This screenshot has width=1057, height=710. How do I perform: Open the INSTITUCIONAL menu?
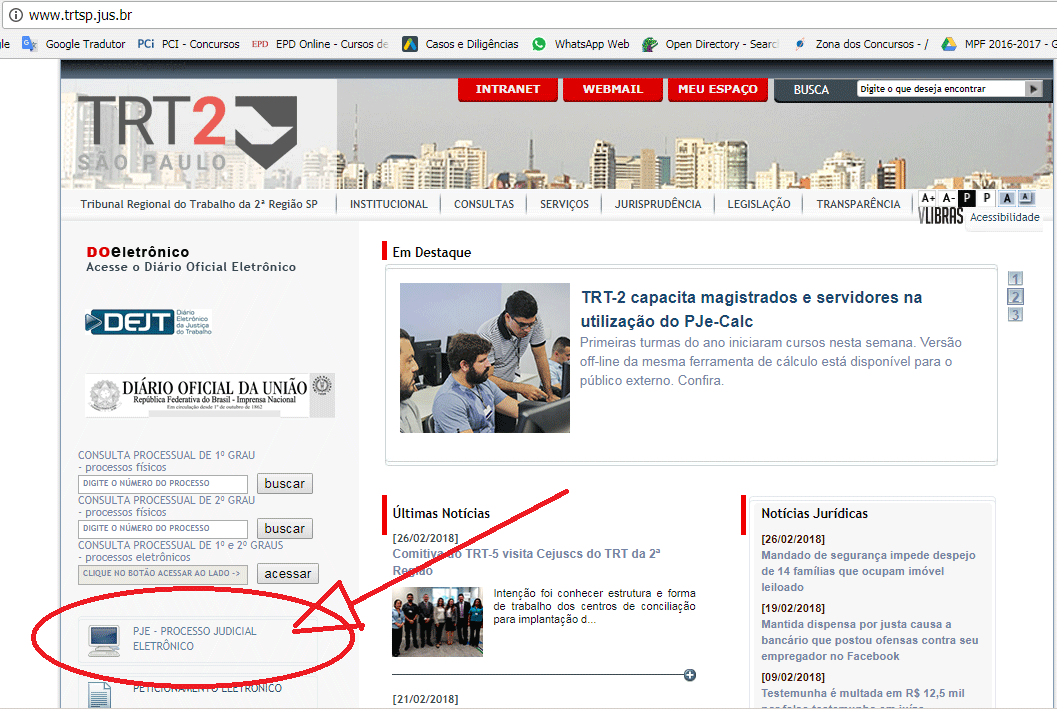click(x=388, y=204)
